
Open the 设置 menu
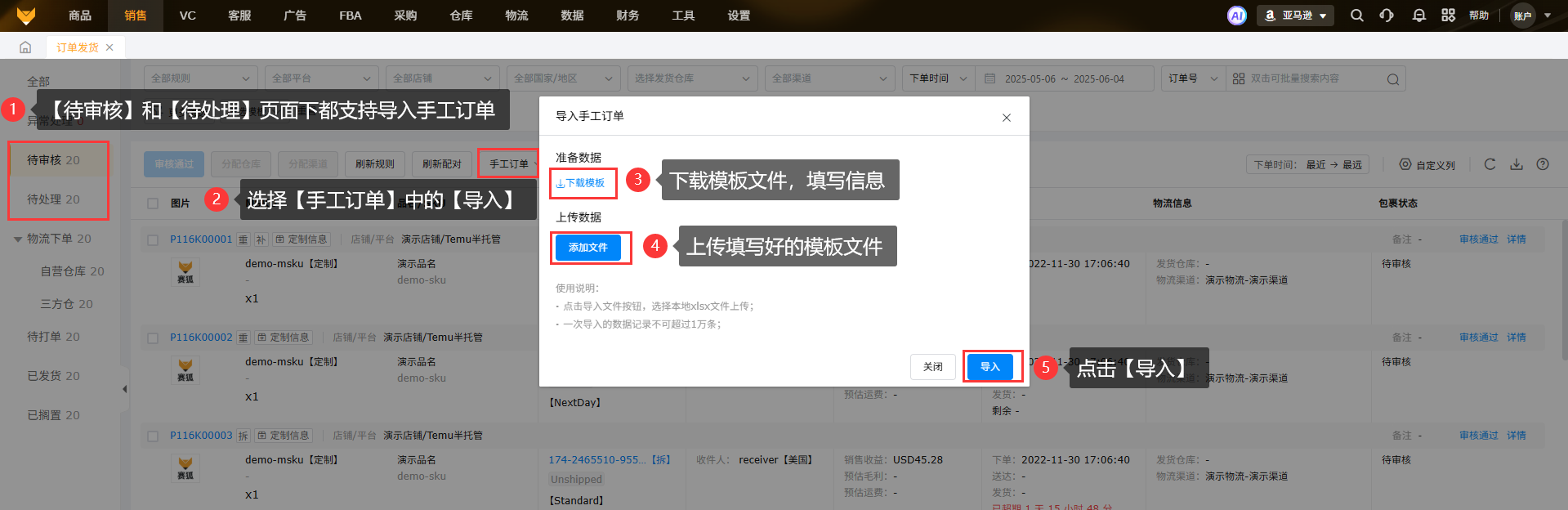[x=739, y=16]
